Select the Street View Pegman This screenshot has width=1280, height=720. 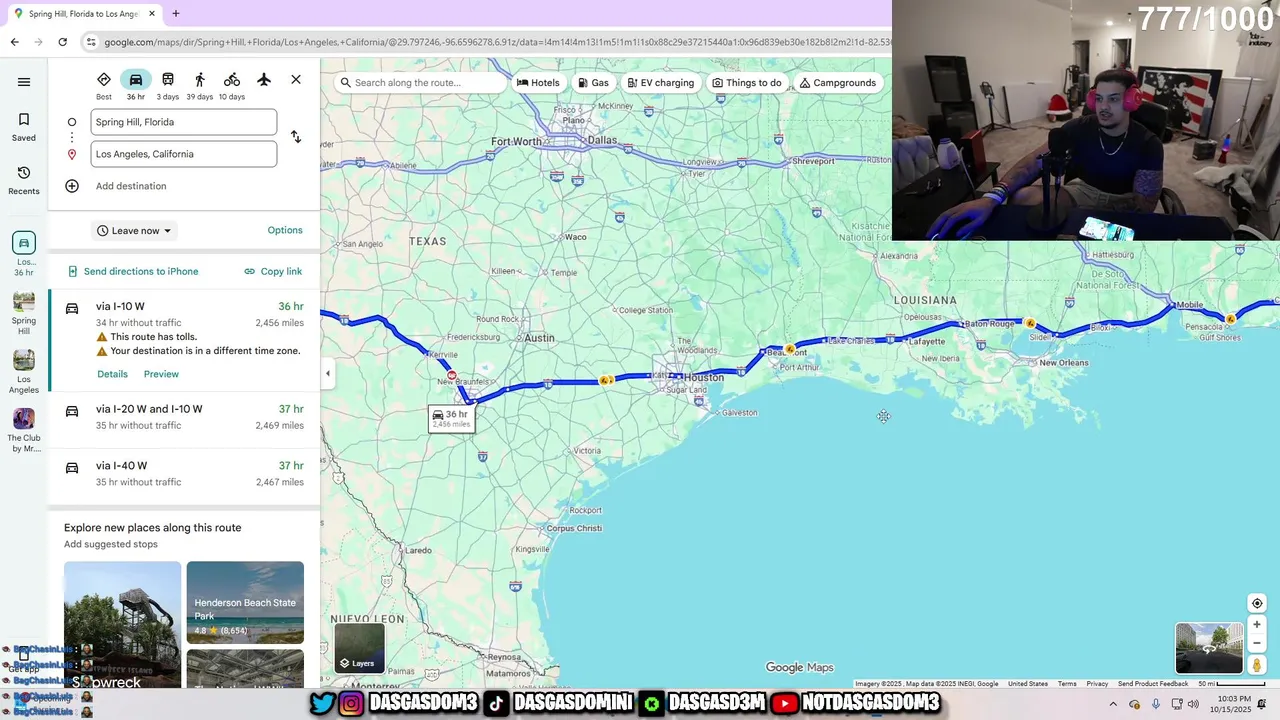pos(1257,665)
